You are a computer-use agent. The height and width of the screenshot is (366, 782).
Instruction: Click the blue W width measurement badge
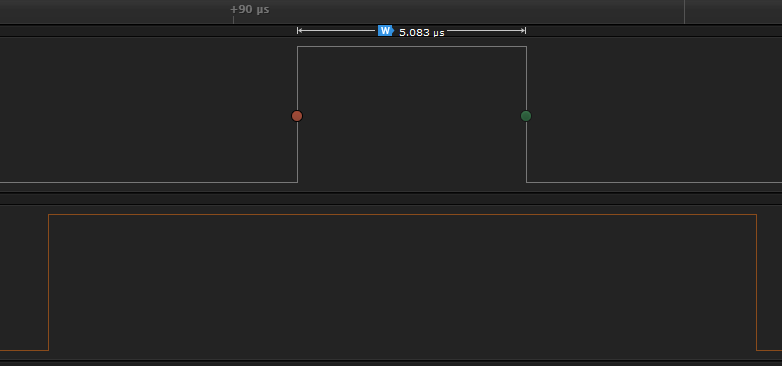386,31
